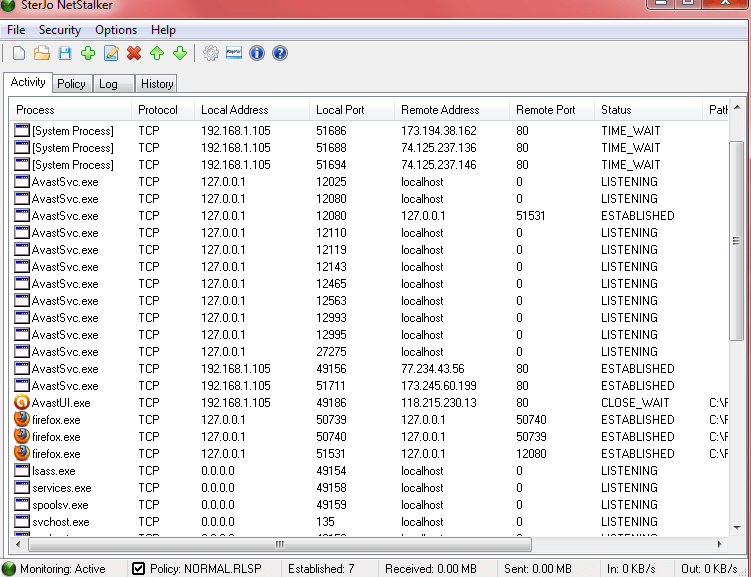Viewport: 751px width, 577px height.
Task: Click the blue question mark help icon
Action: [280, 53]
